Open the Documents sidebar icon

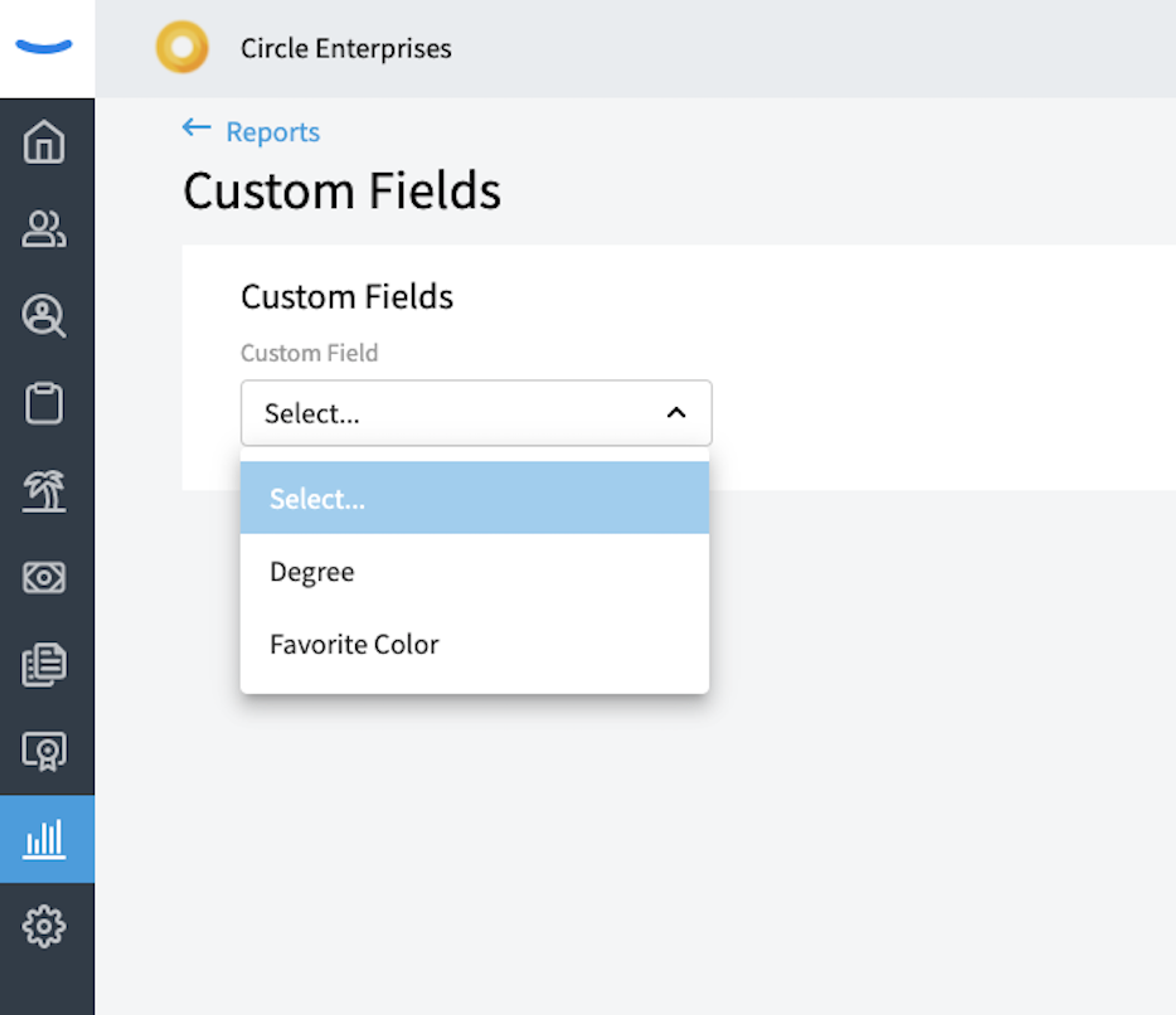pos(44,665)
